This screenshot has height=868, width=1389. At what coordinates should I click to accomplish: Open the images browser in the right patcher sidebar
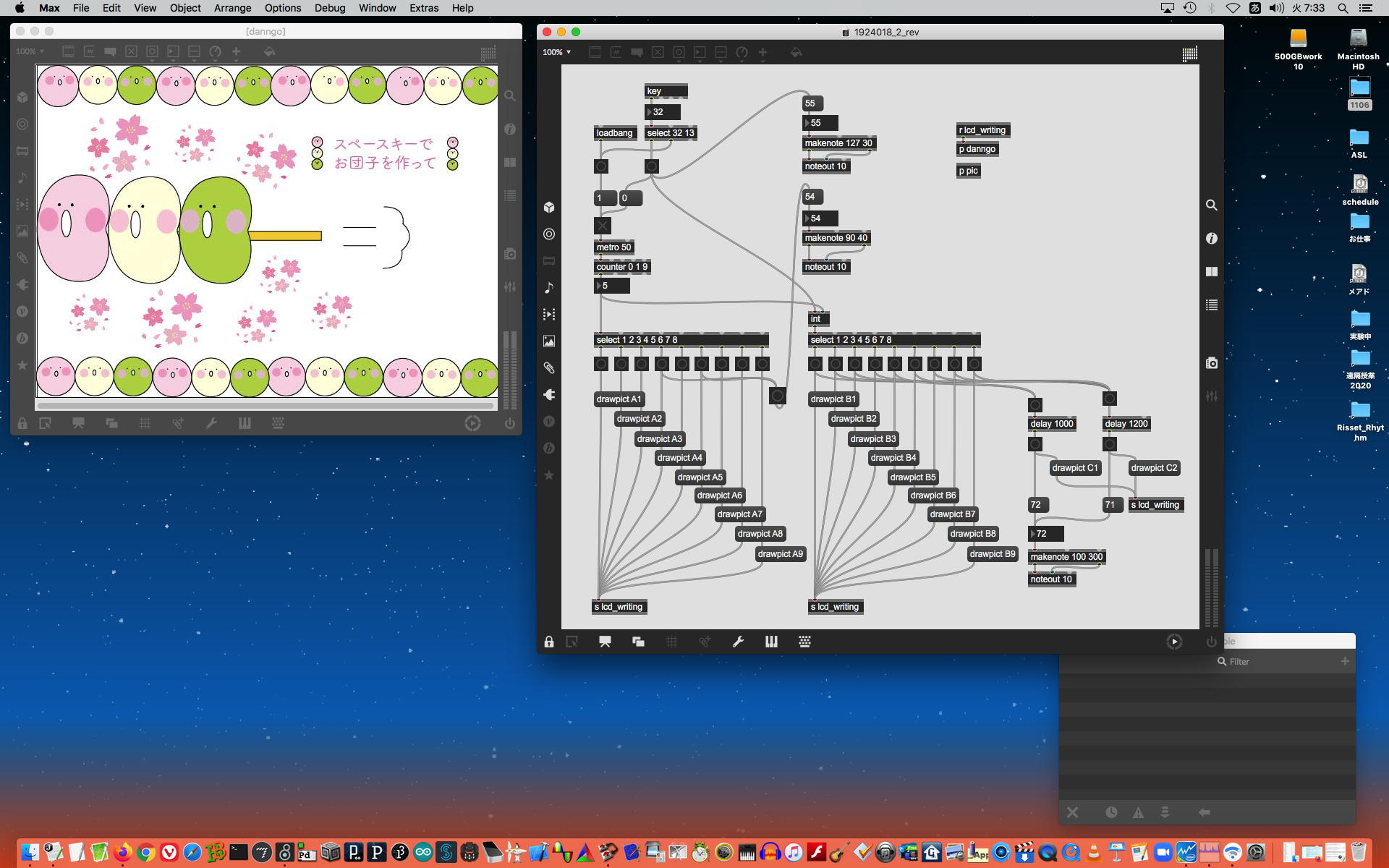549,341
